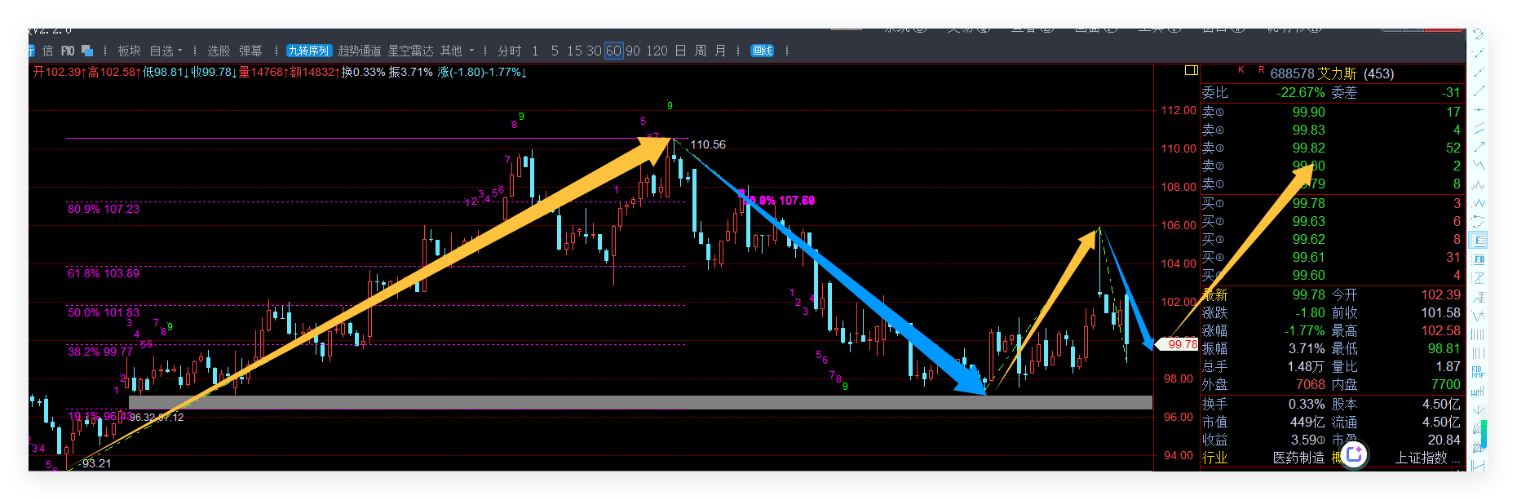1517x500 pixels.
Task: Click the buy-one price 99.78
Action: (x=1309, y=203)
